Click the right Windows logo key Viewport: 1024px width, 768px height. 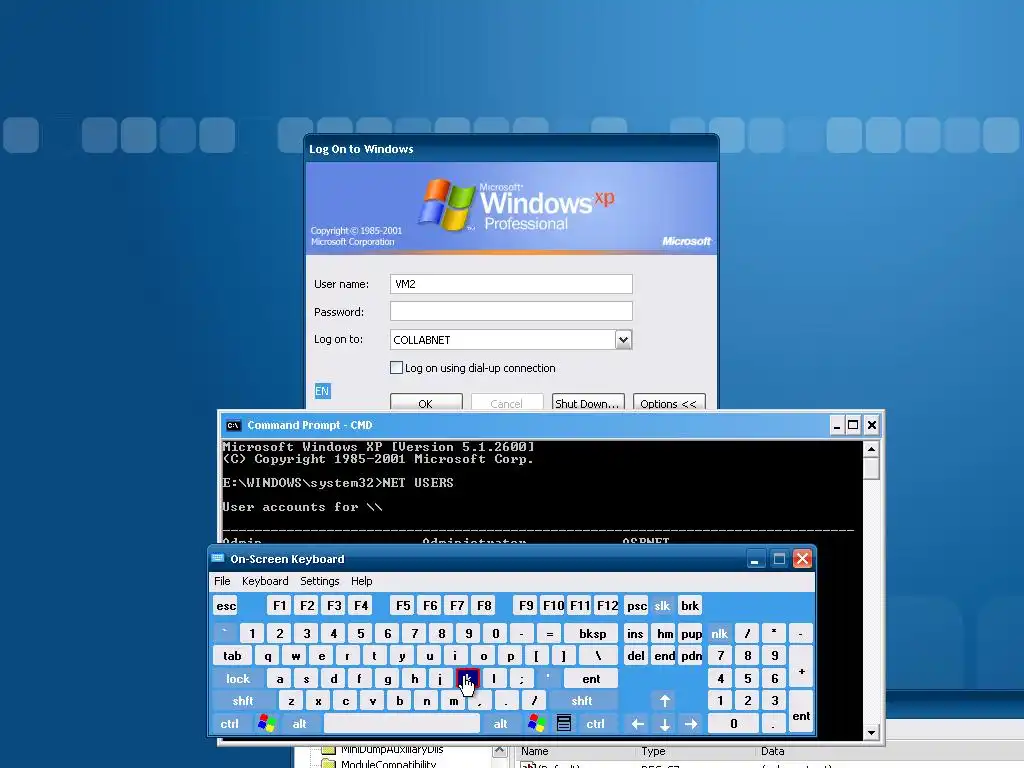point(537,723)
